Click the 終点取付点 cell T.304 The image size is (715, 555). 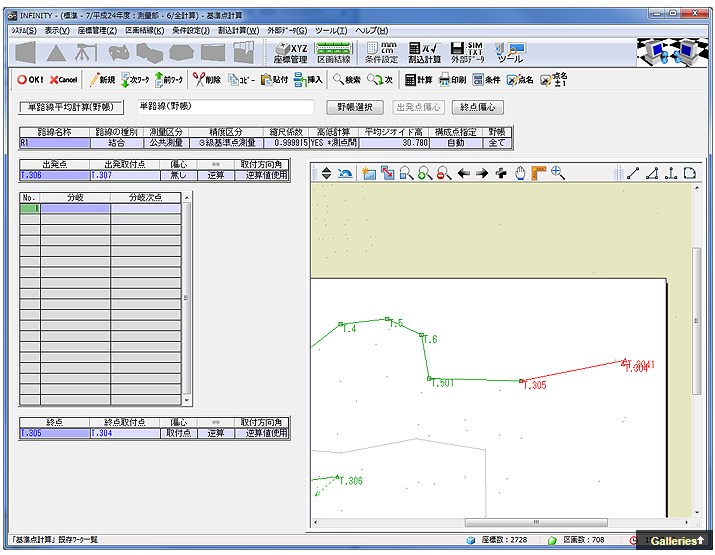point(125,433)
